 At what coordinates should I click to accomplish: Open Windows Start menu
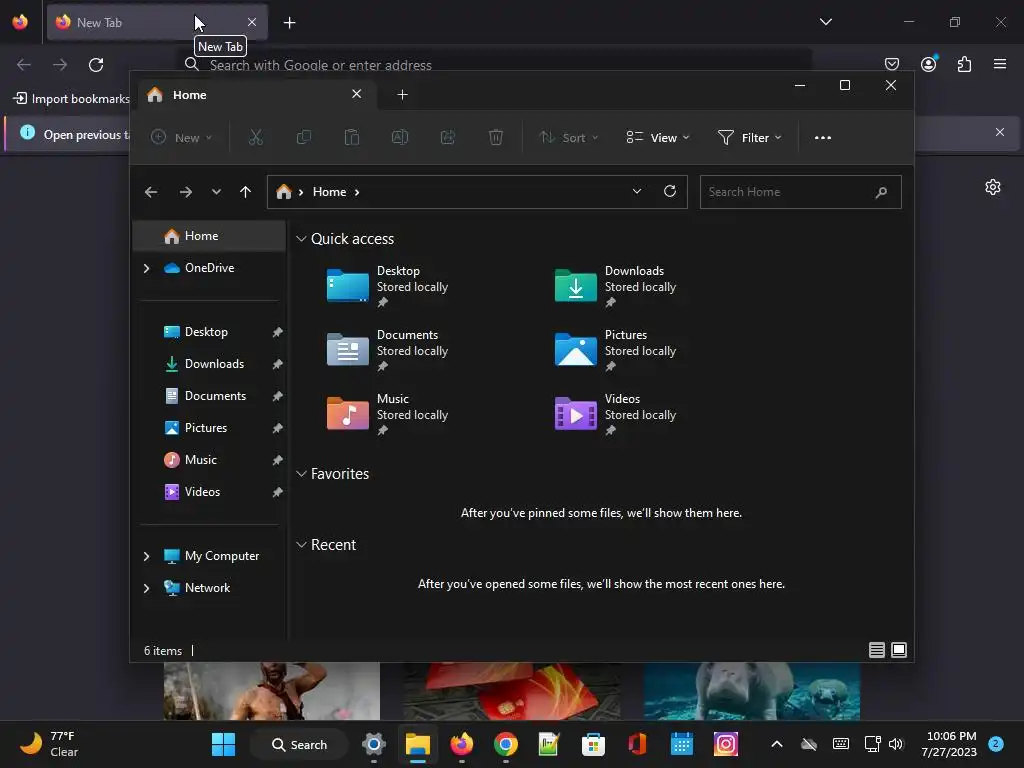click(223, 744)
